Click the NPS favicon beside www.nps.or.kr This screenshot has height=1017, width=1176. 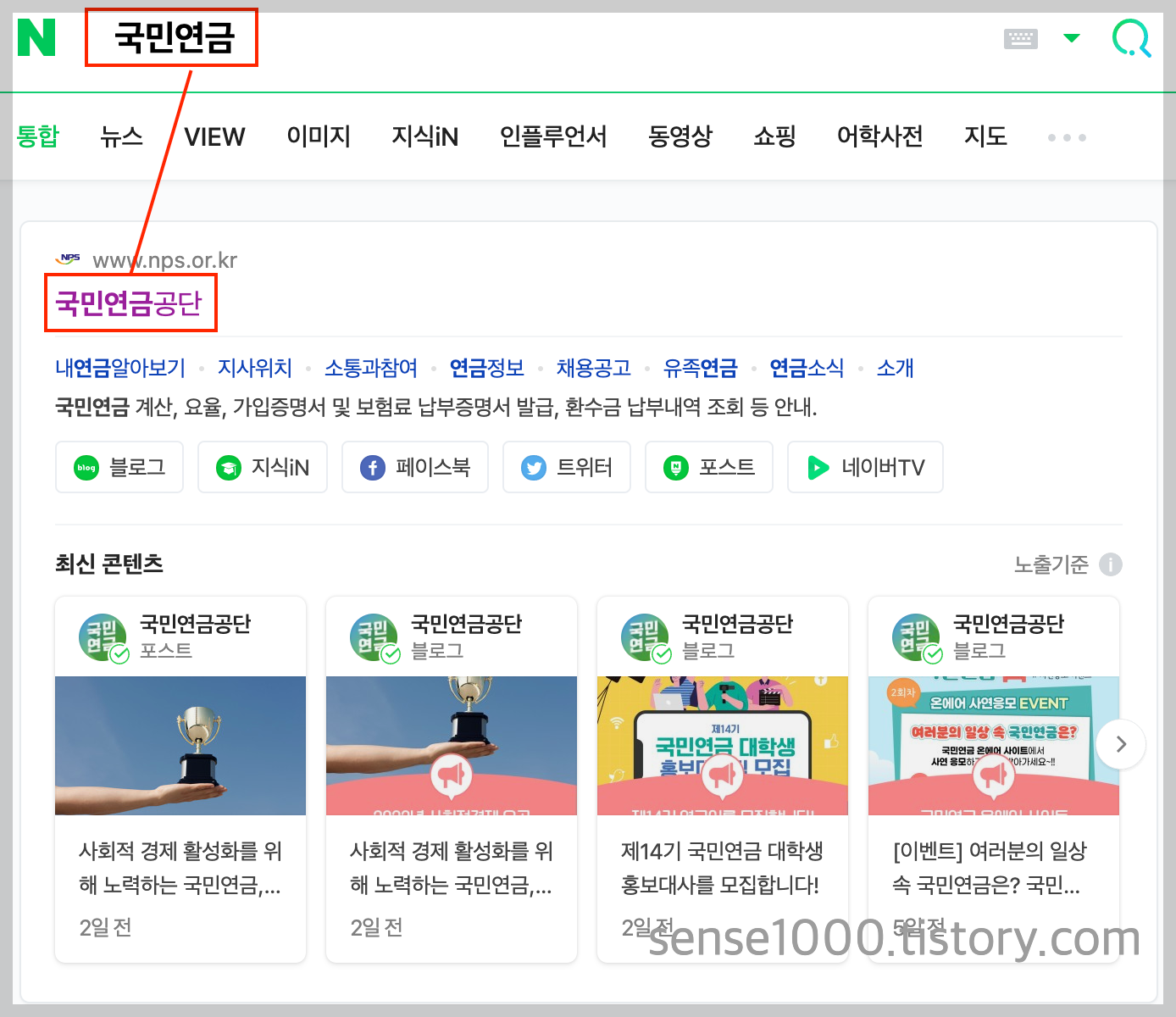[69, 258]
